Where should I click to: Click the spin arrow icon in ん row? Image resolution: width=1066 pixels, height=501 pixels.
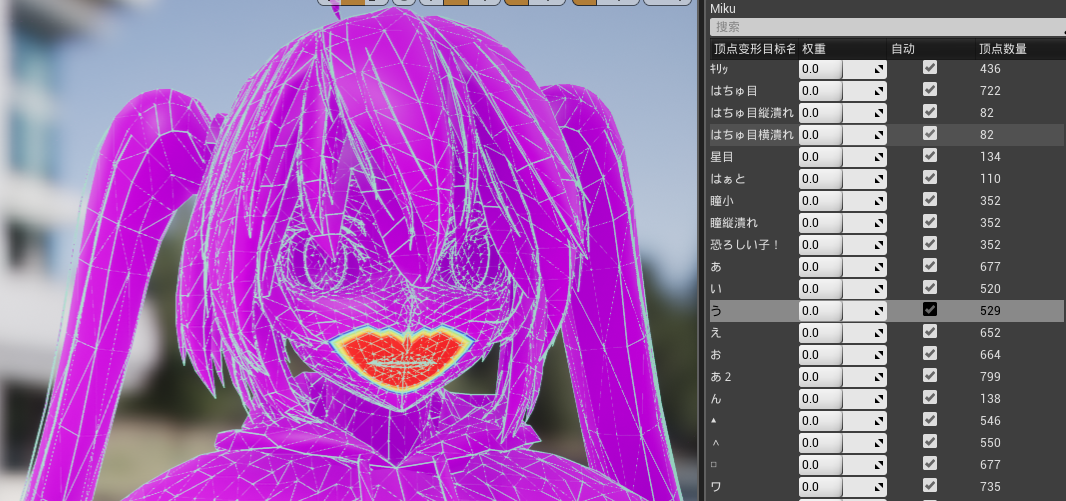[880, 399]
